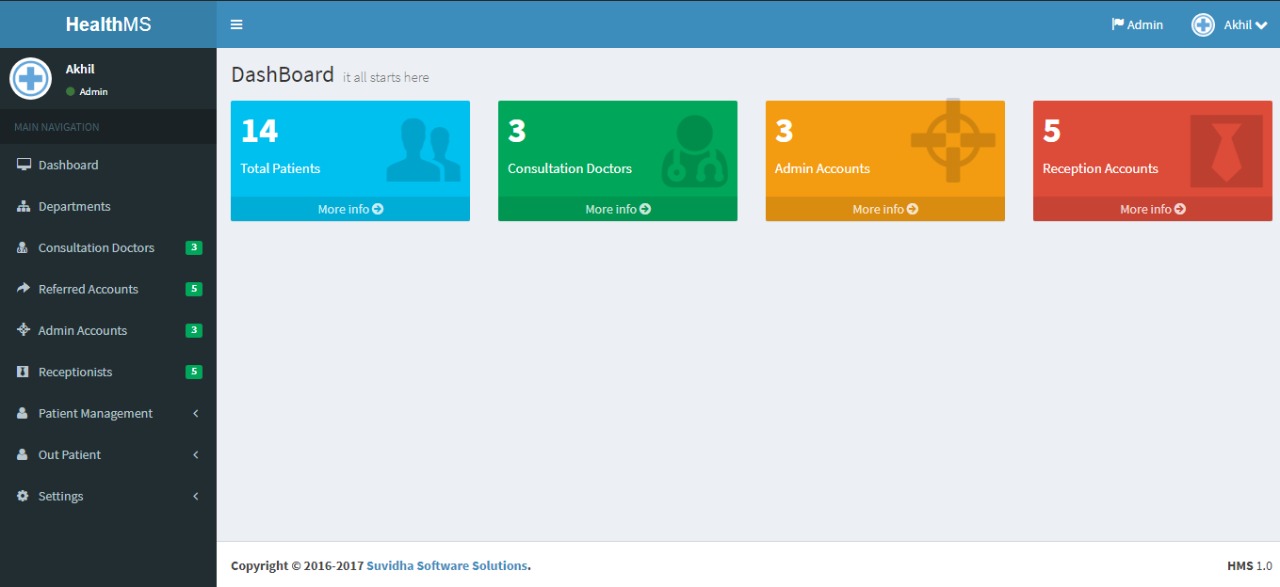Image resolution: width=1280 pixels, height=587 pixels.
Task: Click the flag icon beside Admin
Action: (x=1117, y=25)
